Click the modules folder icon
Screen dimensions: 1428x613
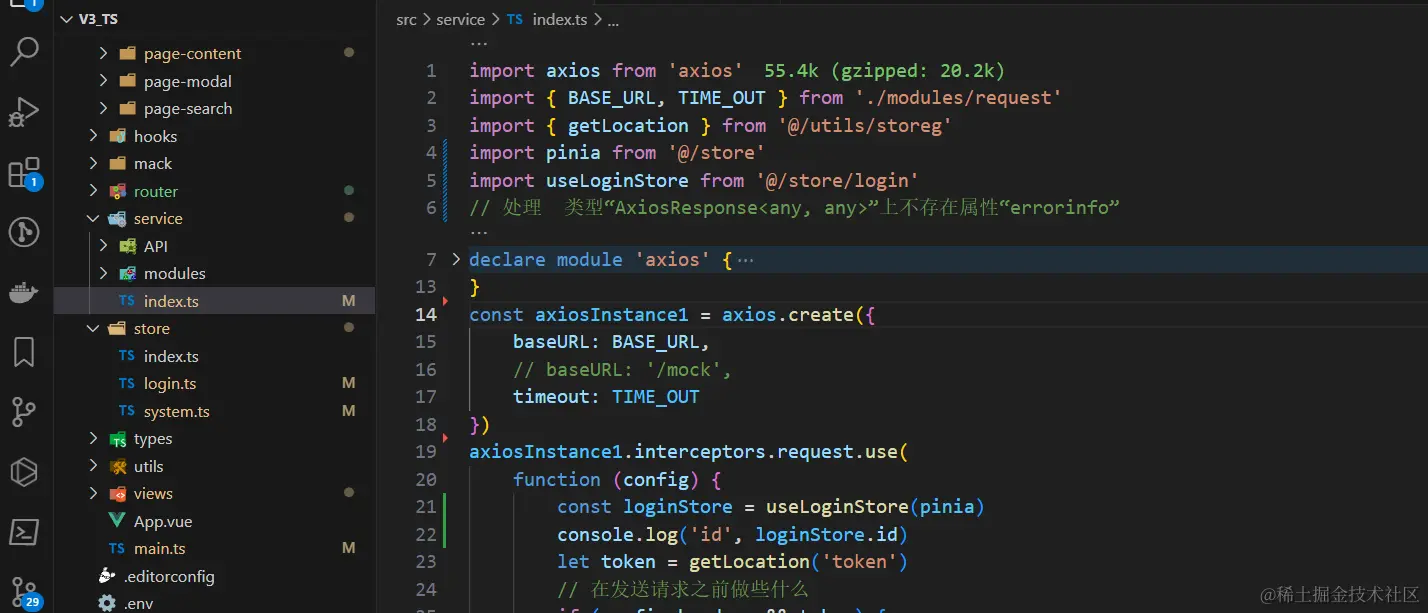tap(127, 273)
